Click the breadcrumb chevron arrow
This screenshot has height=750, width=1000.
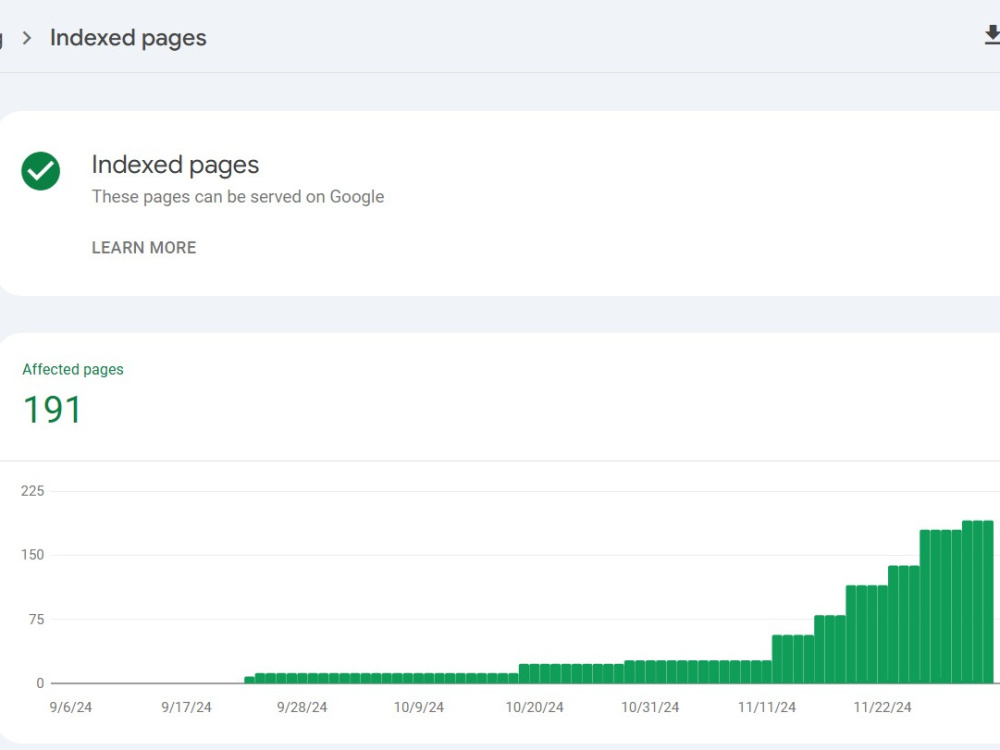click(27, 38)
